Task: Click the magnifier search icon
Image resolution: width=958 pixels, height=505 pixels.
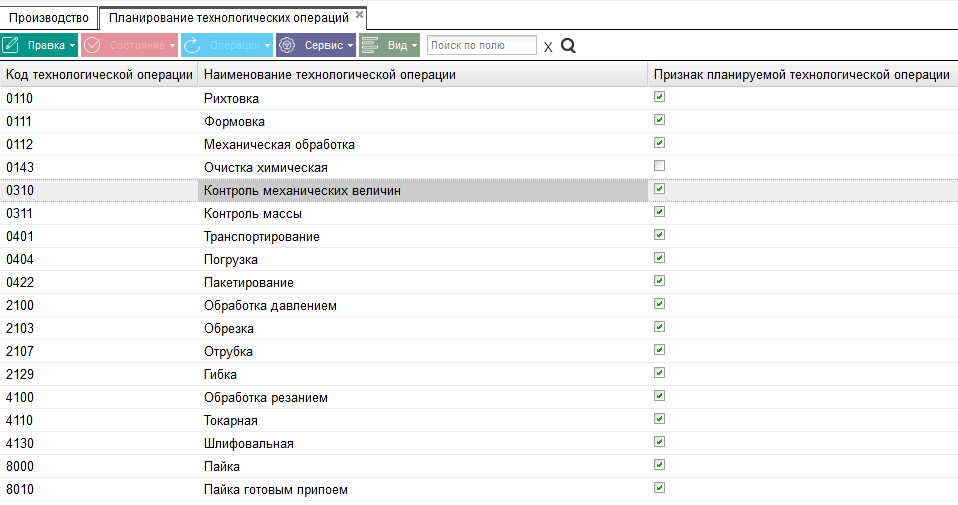Action: point(568,45)
